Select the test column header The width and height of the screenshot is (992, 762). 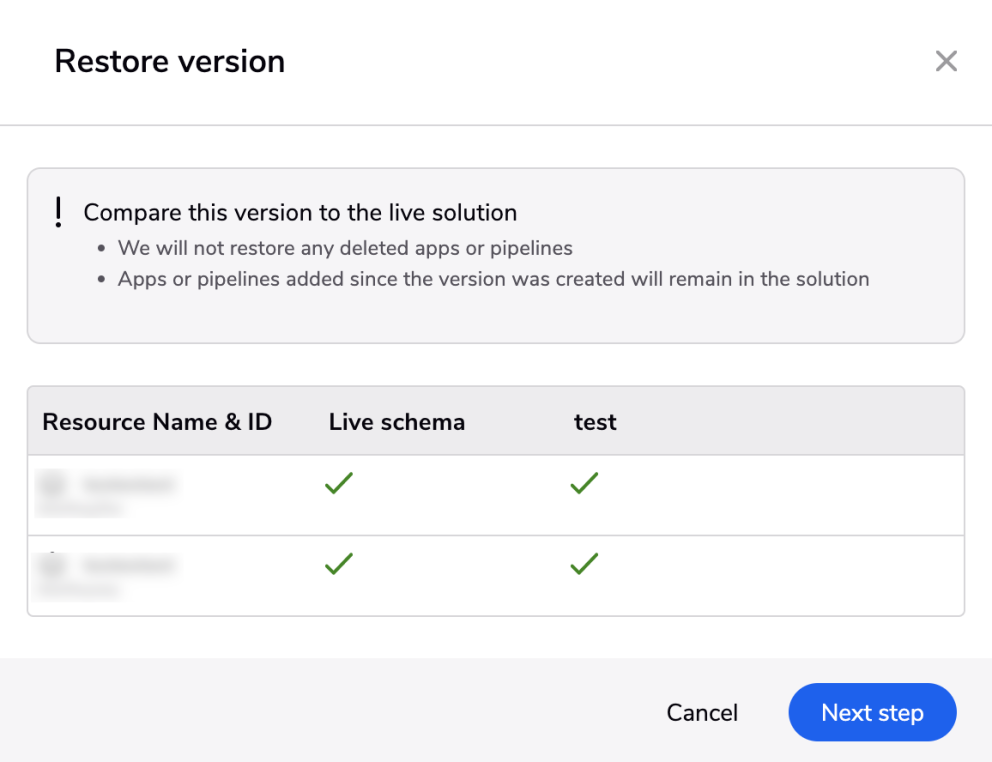click(595, 422)
